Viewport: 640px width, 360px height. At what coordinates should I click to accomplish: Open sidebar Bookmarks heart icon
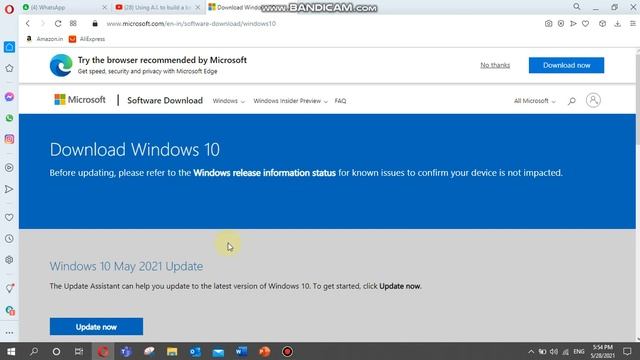tap(9, 218)
